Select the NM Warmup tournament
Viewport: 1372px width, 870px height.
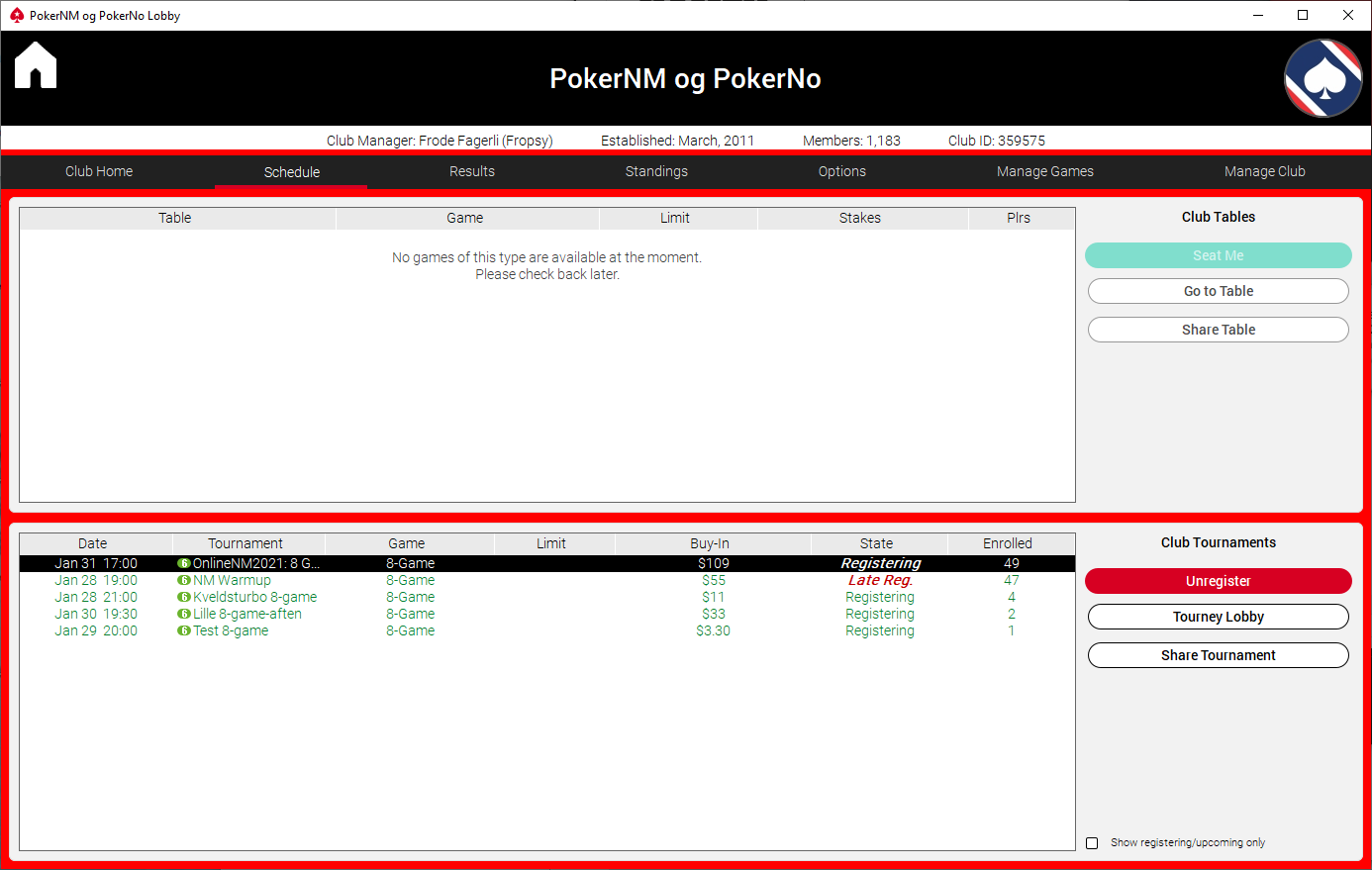[547, 580]
